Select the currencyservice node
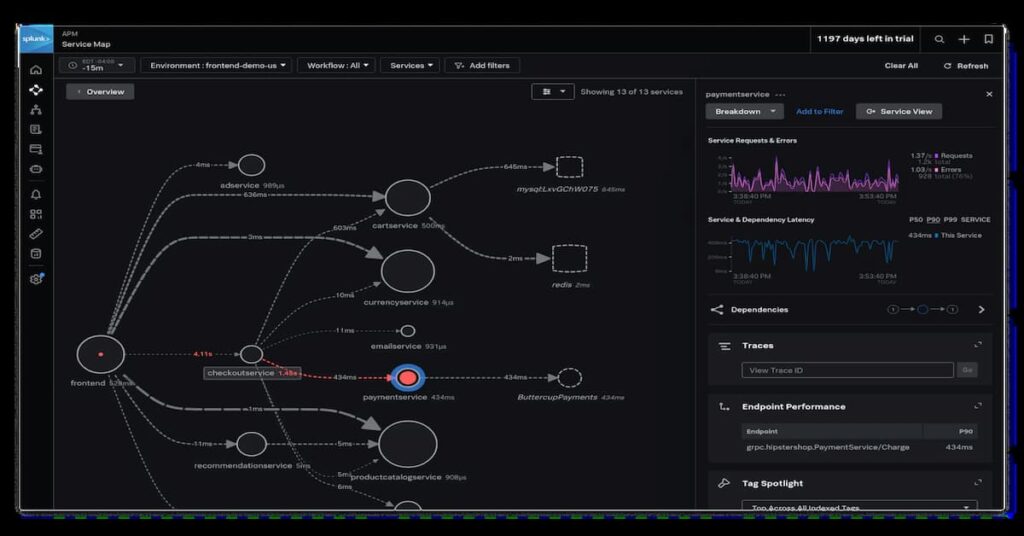This screenshot has height=536, width=1024. click(408, 271)
